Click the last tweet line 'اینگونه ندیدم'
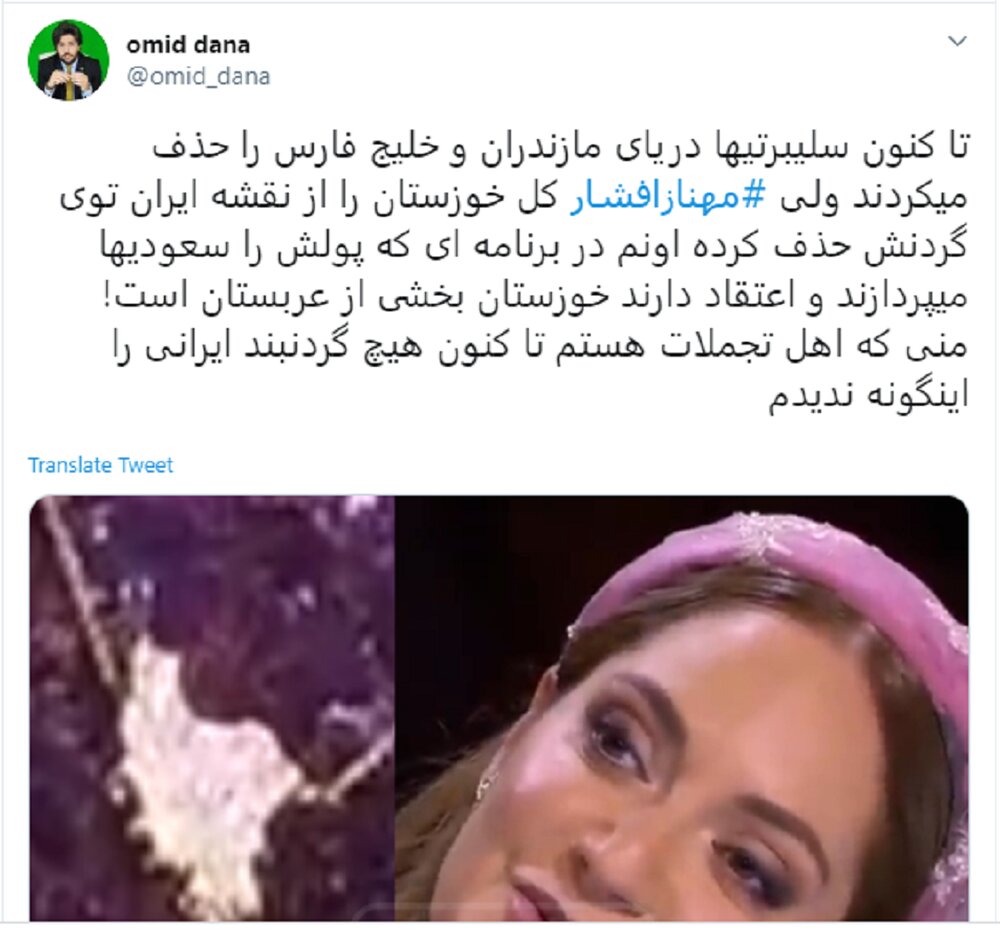Image resolution: width=1000 pixels, height=930 pixels. tap(868, 395)
